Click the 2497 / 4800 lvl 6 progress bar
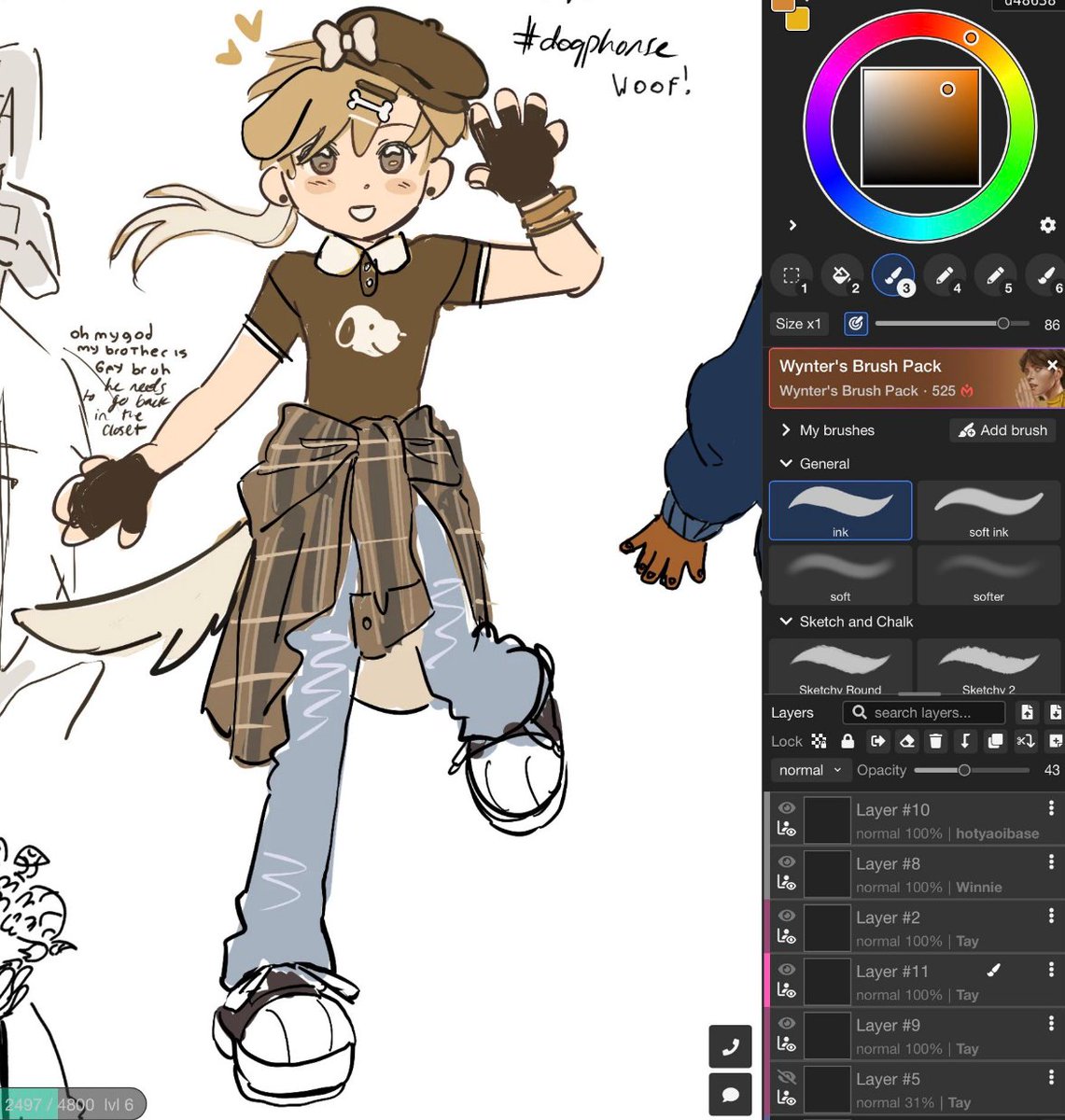1065x1120 pixels. pyautogui.click(x=73, y=1104)
